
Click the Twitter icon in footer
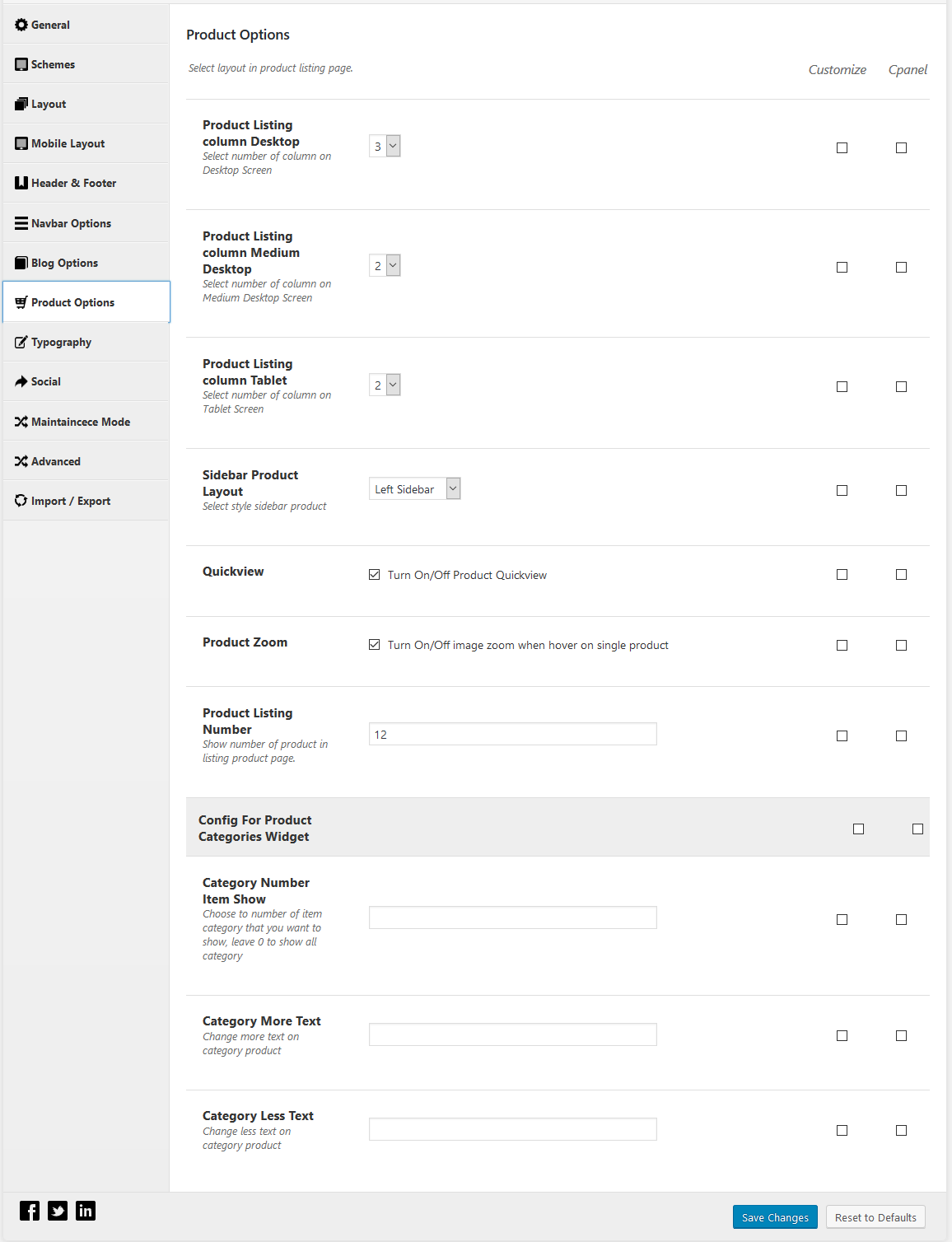tap(58, 1211)
